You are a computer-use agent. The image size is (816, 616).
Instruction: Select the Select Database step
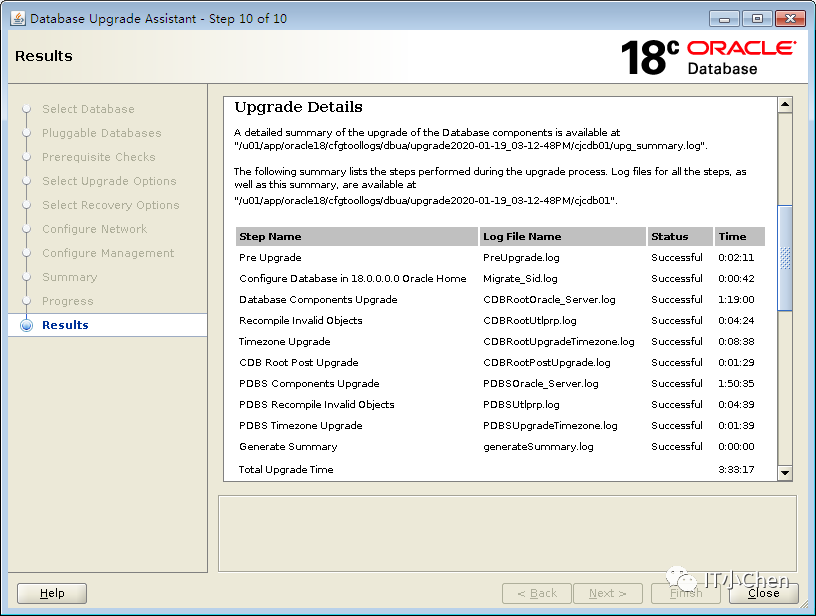[x=88, y=109]
